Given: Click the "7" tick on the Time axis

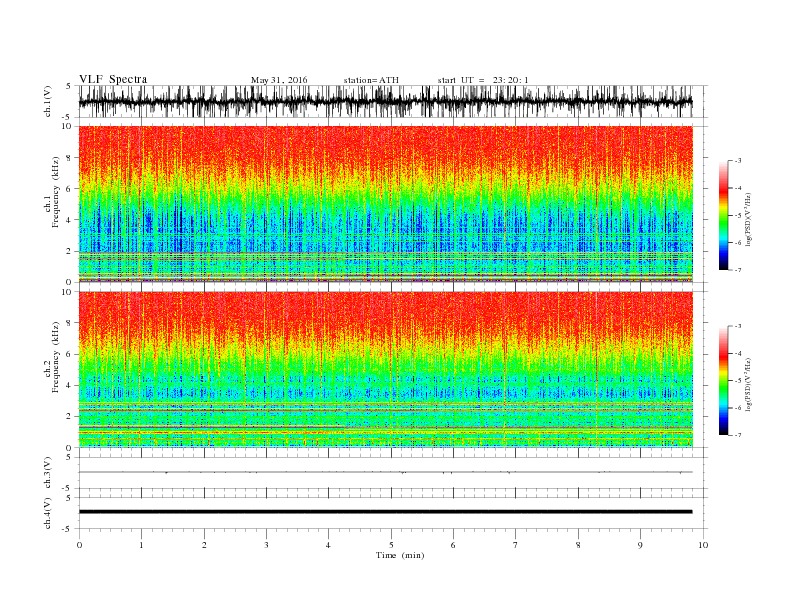Looking at the screenshot, I should [515, 545].
